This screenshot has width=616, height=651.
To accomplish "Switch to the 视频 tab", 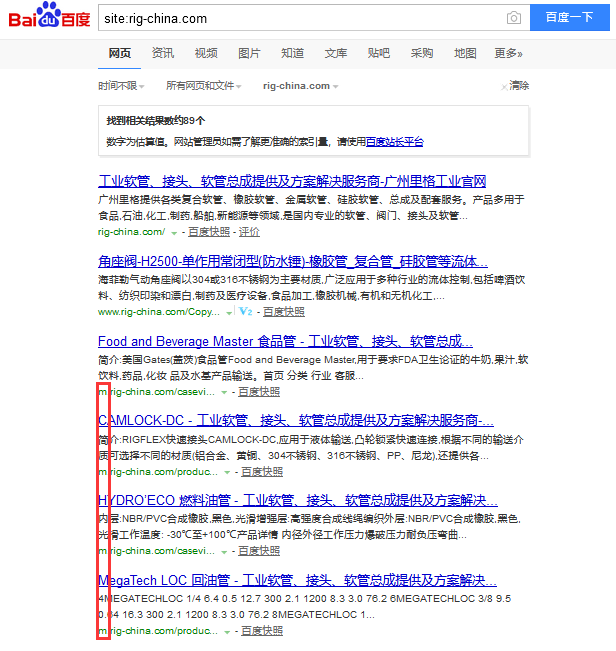I will tap(206, 54).
